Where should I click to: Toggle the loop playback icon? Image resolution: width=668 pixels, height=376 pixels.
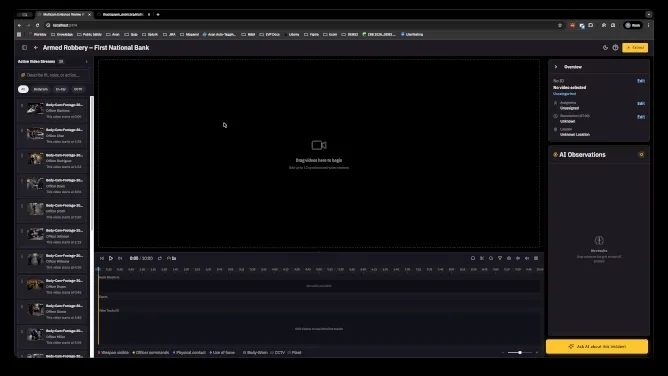tap(160, 258)
